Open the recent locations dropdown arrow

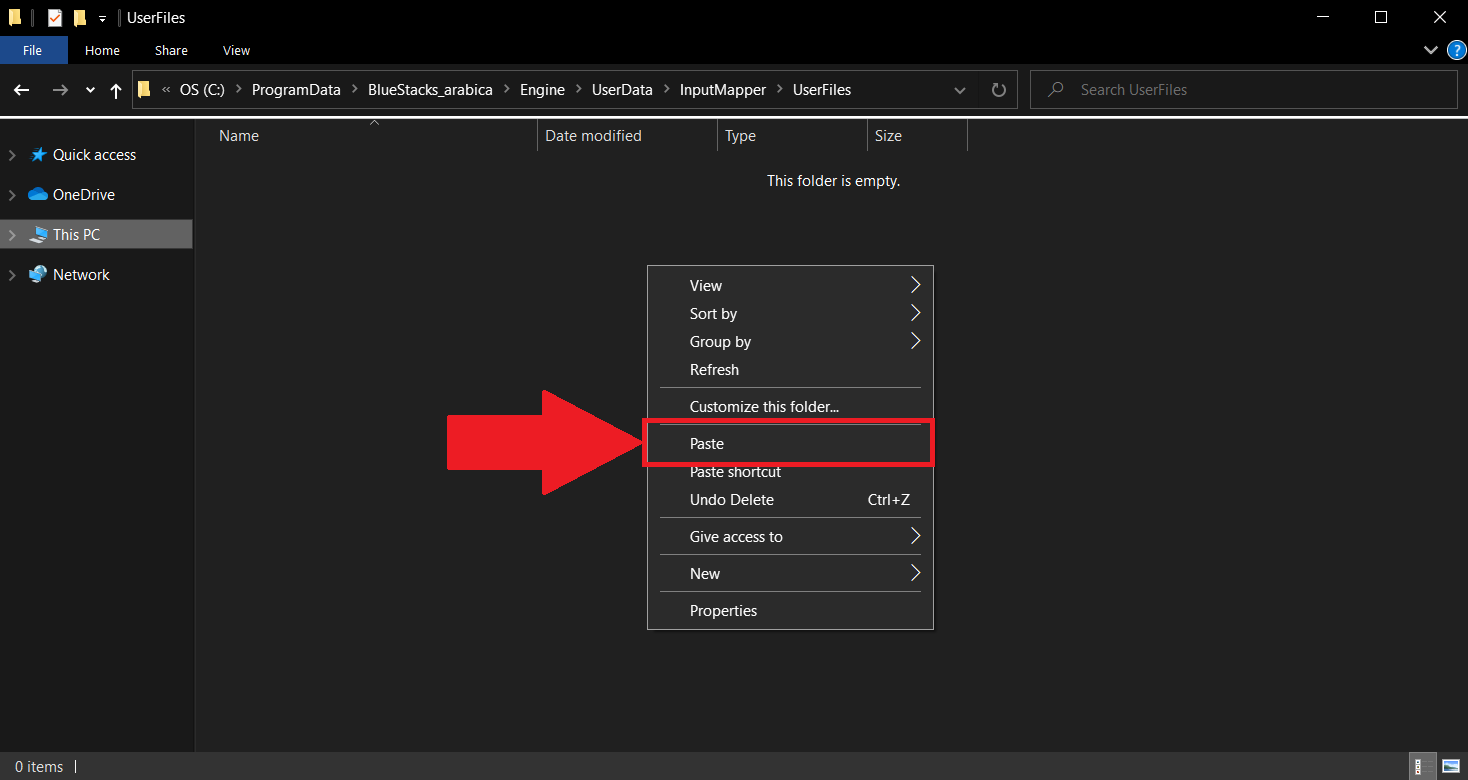click(90, 90)
